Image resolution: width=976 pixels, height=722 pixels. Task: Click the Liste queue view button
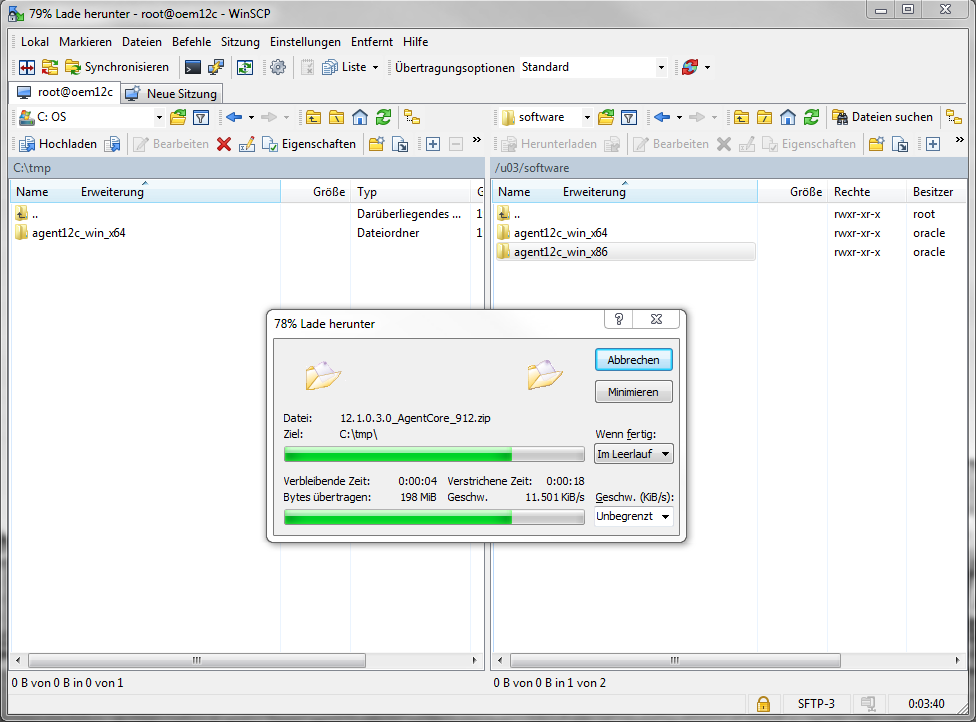pos(344,67)
